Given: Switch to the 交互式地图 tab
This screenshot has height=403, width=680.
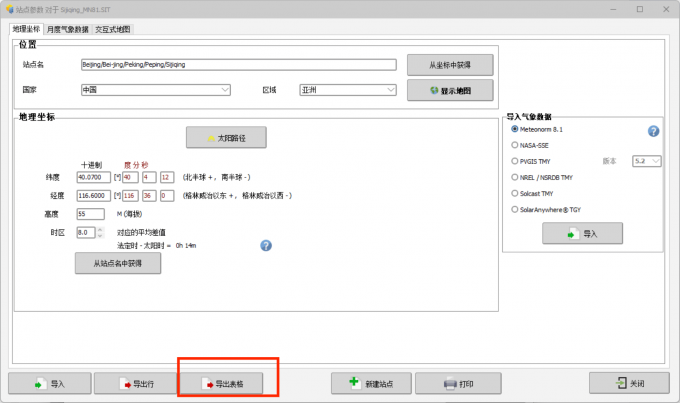Looking at the screenshot, I should click(113, 29).
